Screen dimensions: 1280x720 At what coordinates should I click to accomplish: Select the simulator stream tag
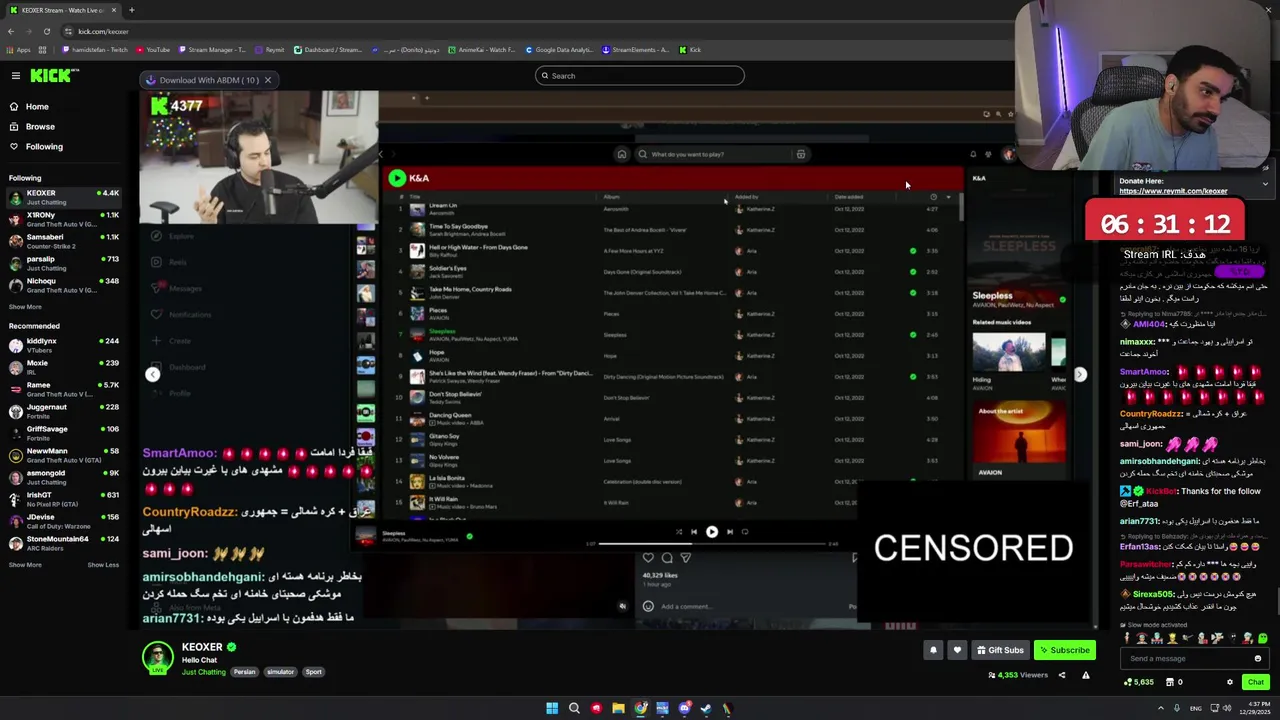(x=280, y=672)
